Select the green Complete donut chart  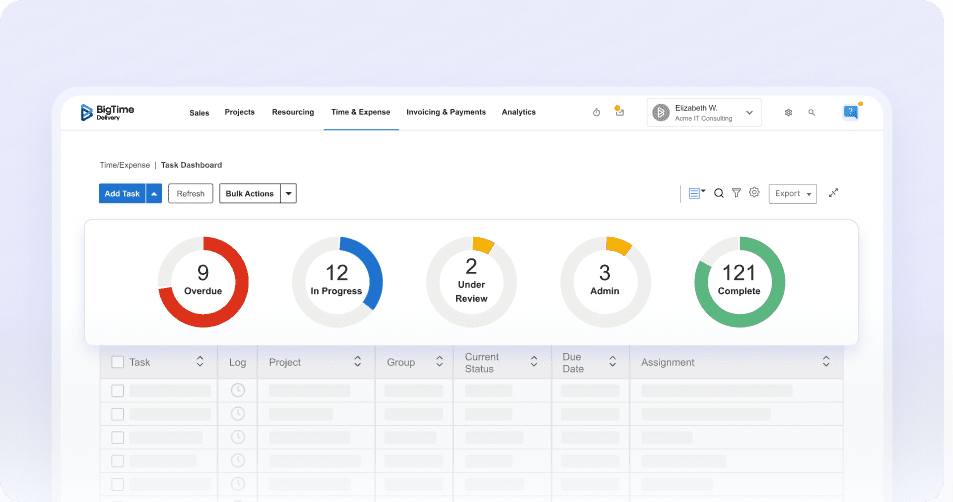[739, 281]
